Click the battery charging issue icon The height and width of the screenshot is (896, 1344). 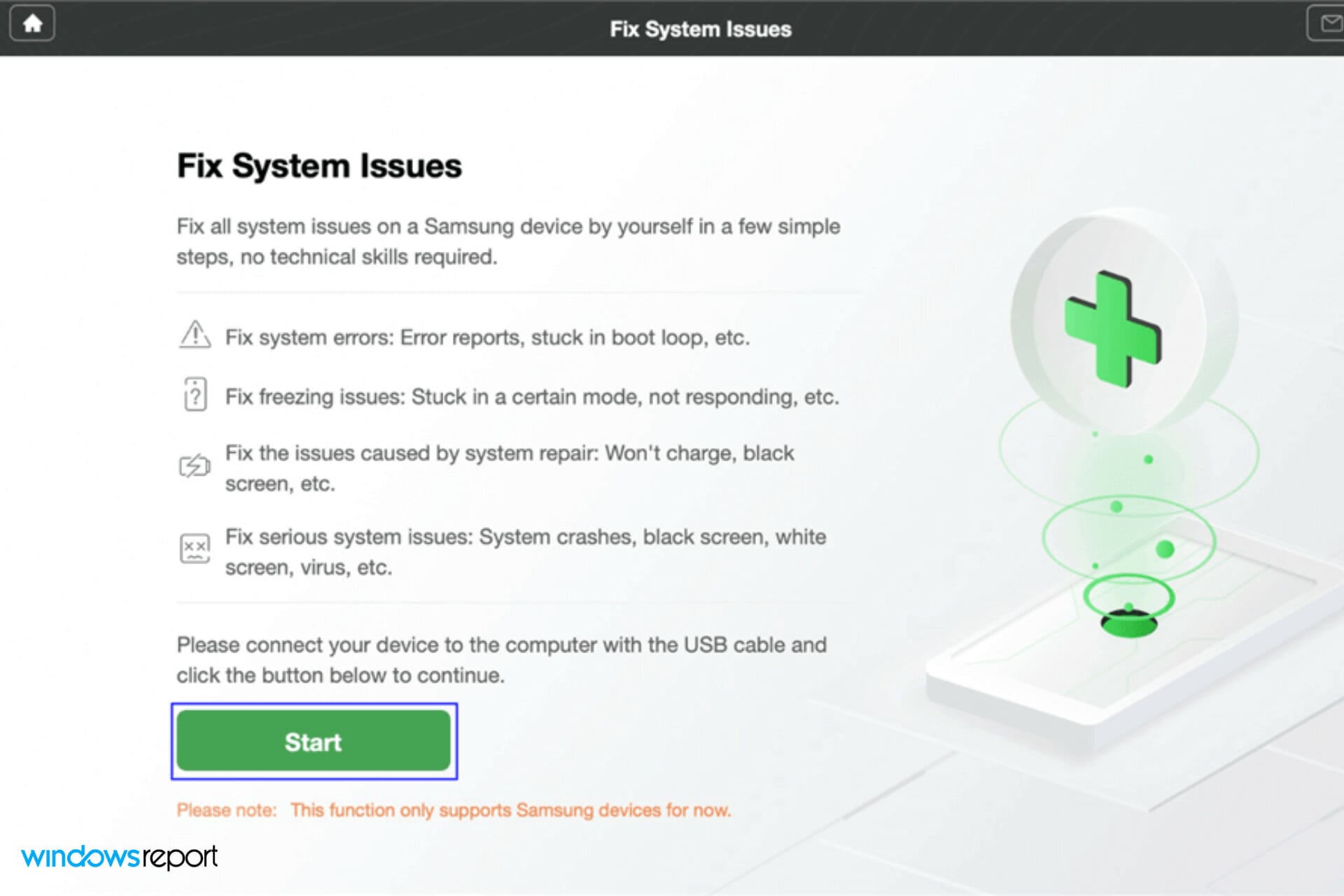pyautogui.click(x=195, y=465)
